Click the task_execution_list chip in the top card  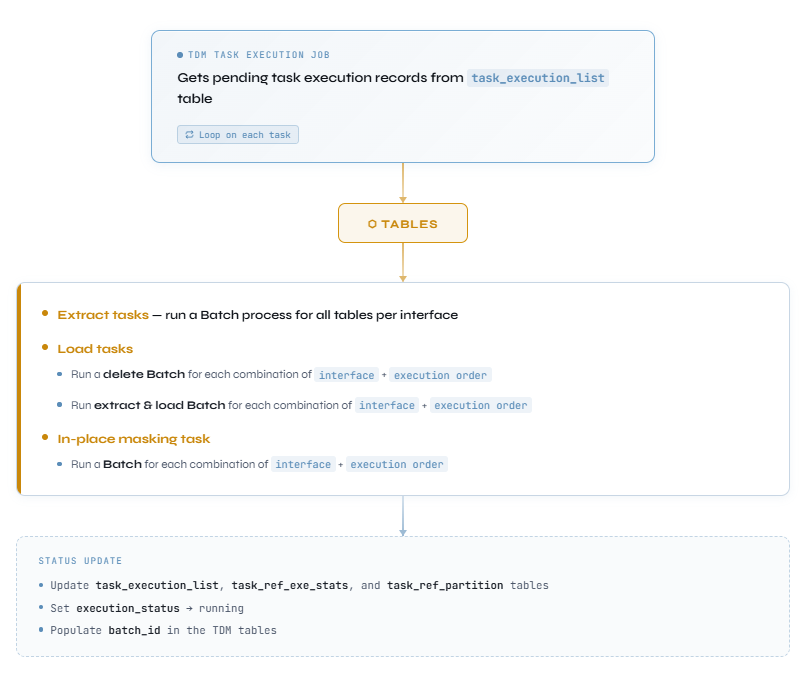click(538, 77)
